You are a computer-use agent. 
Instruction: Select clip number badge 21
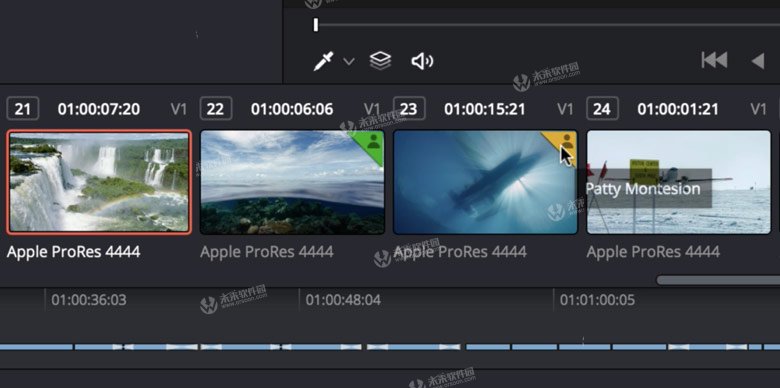point(23,109)
